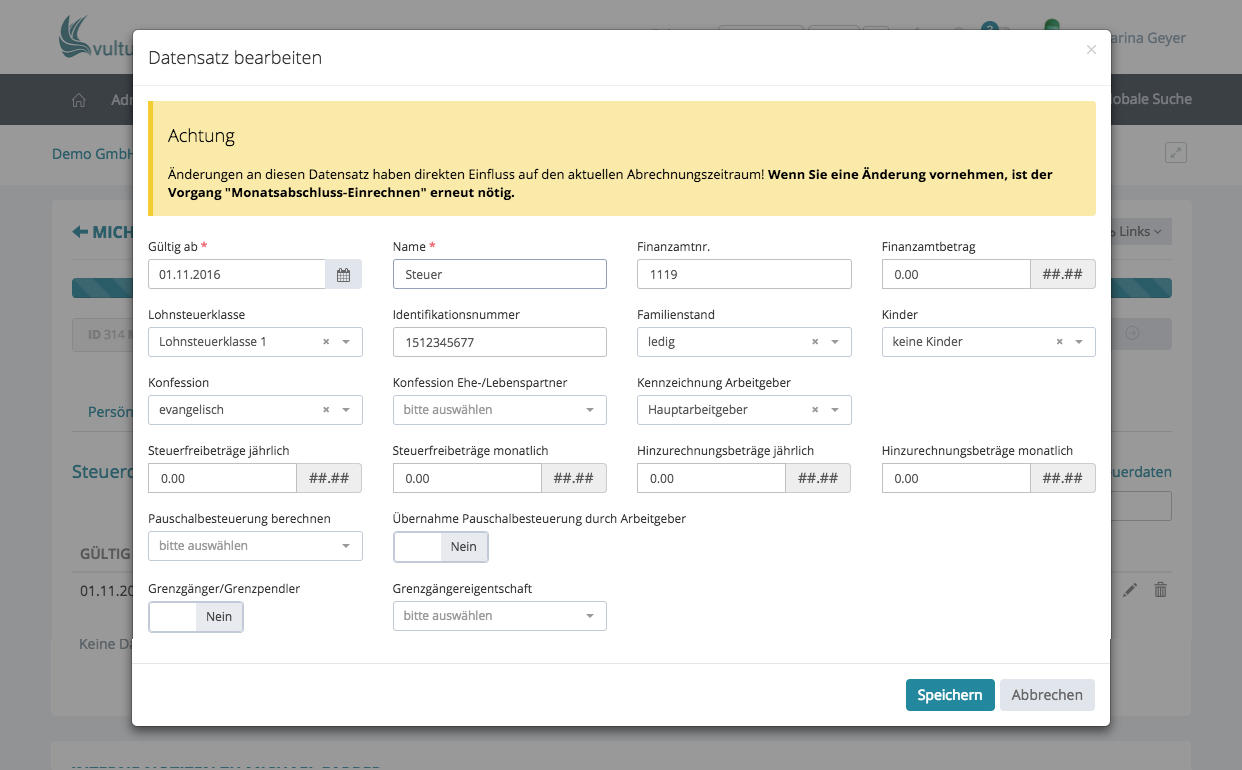Viewport: 1242px width, 770px height.
Task: Toggle Übernahme Pauschalbesteuerung durch Arbeitgeber switch
Action: pos(441,547)
